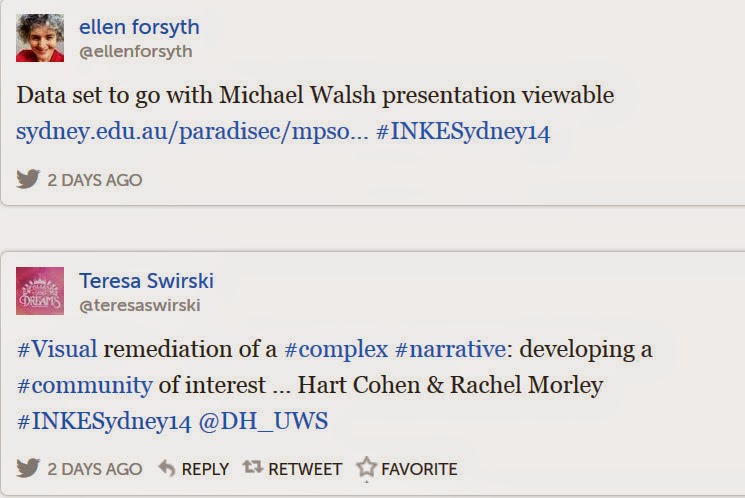The width and height of the screenshot is (745, 498).
Task: Open the 2 DAYS AGO timestamp on ellen's tweet
Action: (x=95, y=180)
